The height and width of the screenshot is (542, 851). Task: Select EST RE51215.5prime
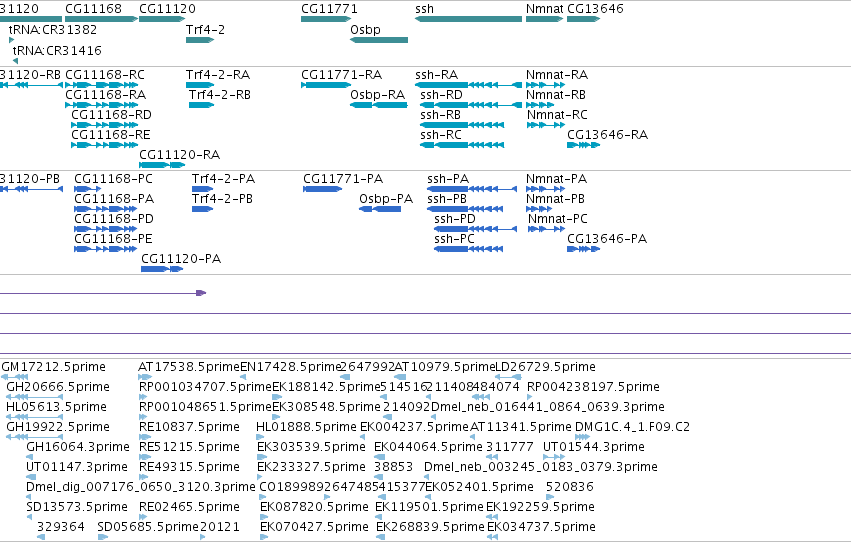pos(189,448)
